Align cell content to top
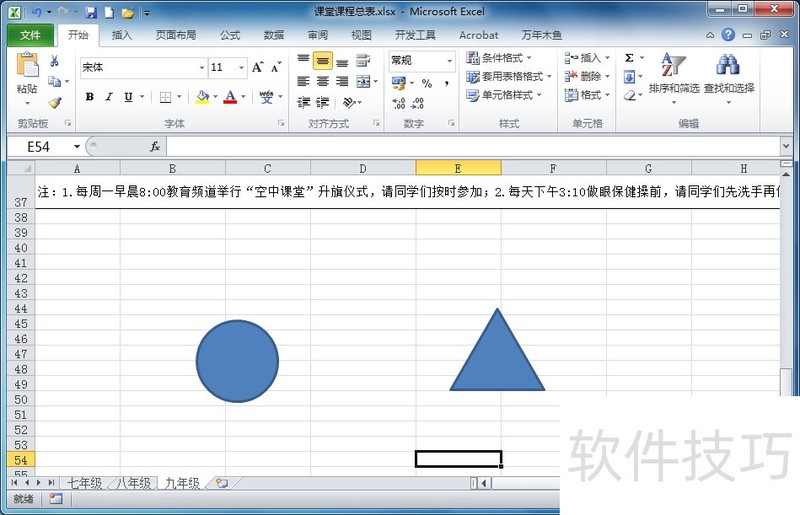The width and height of the screenshot is (800, 515). (304, 60)
